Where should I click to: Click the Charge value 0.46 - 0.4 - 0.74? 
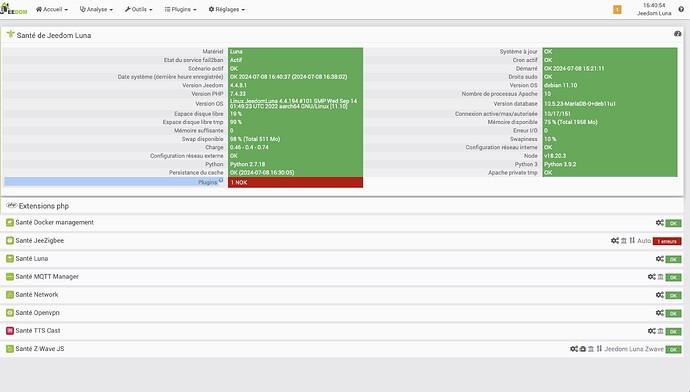pyautogui.click(x=249, y=147)
